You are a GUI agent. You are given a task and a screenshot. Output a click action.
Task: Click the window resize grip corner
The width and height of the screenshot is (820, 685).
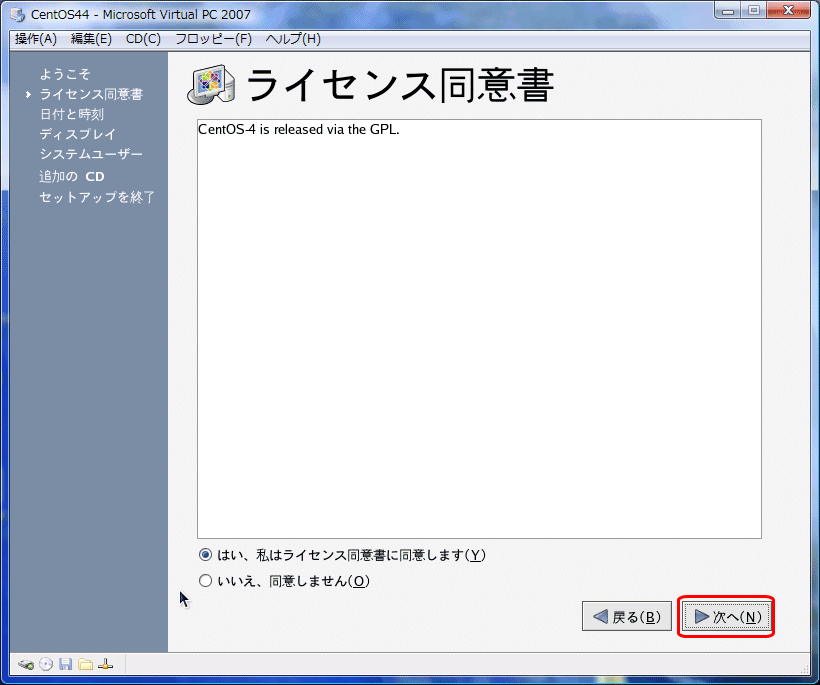tap(805, 669)
